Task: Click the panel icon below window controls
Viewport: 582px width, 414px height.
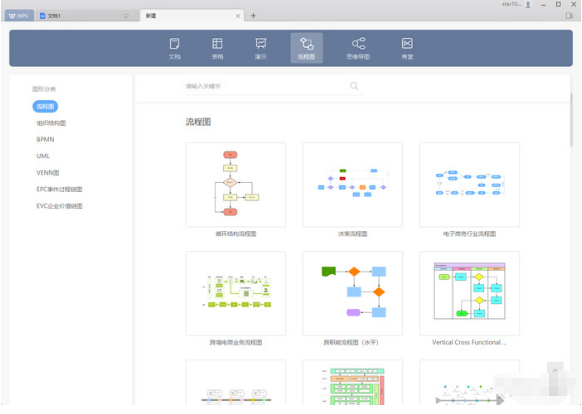Action: [569, 16]
